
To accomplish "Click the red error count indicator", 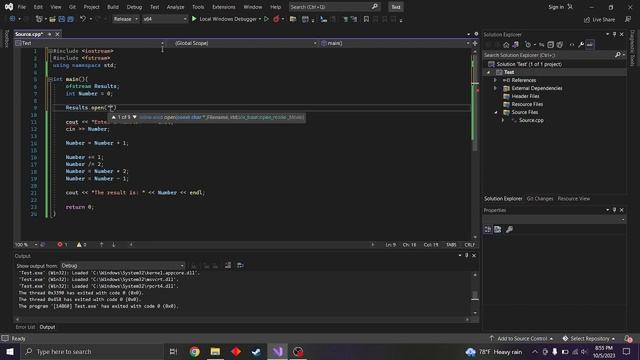I will pyautogui.click(x=62, y=244).
